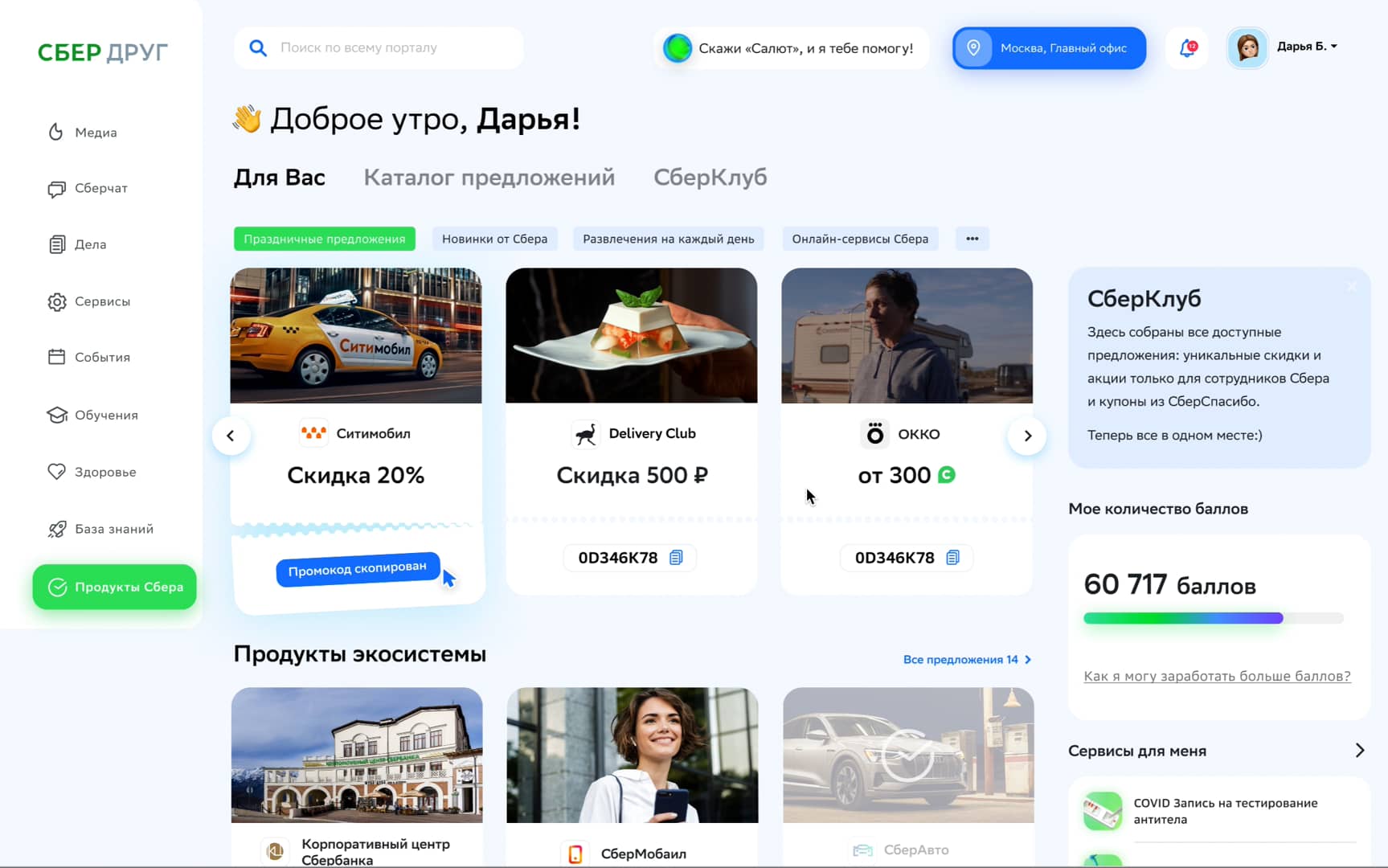
Task: Open СберАвто car photo
Action: click(908, 755)
